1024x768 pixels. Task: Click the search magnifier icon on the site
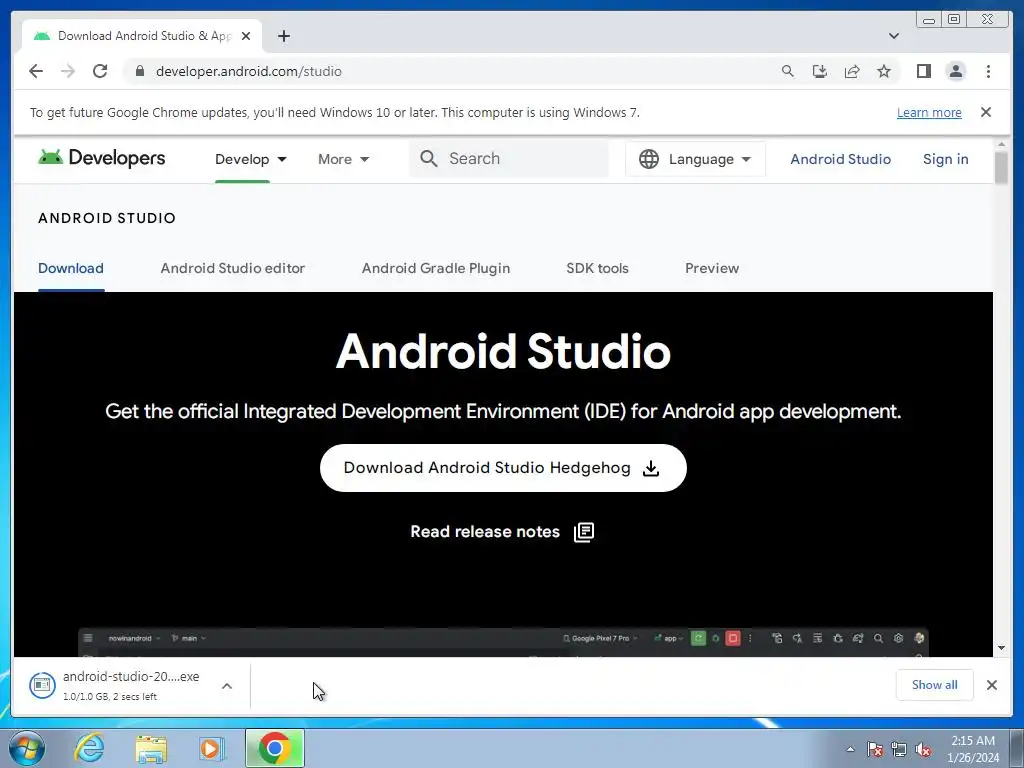coord(428,159)
